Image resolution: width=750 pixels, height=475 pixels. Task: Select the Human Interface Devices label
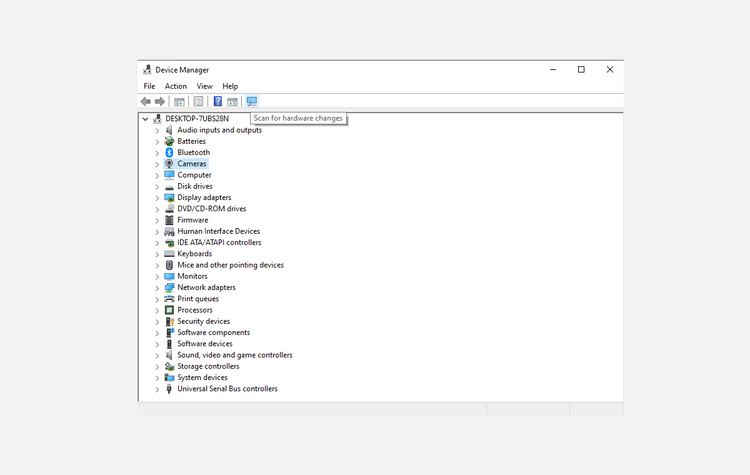click(x=219, y=231)
